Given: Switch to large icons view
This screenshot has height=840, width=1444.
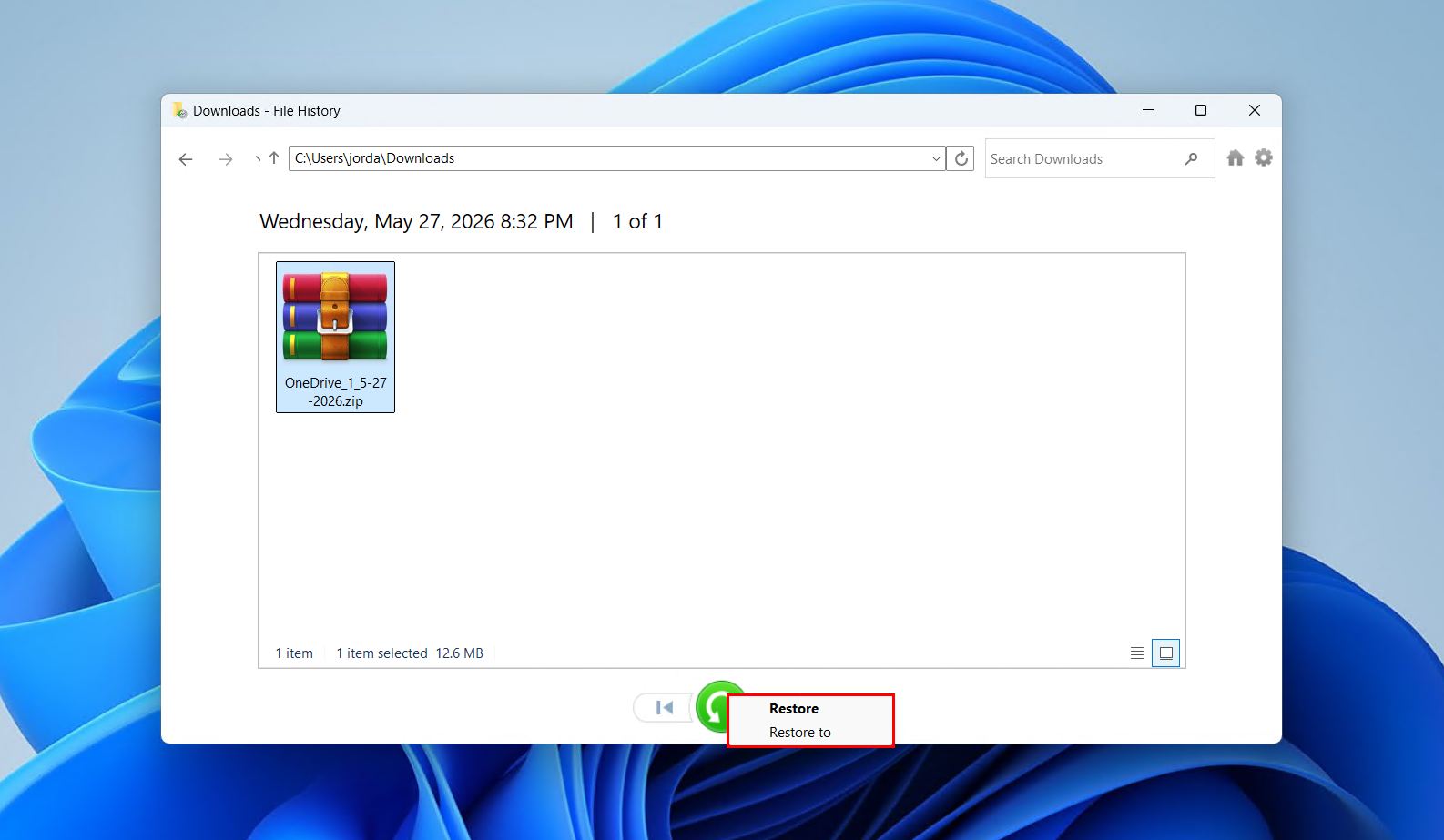Looking at the screenshot, I should coord(1165,653).
